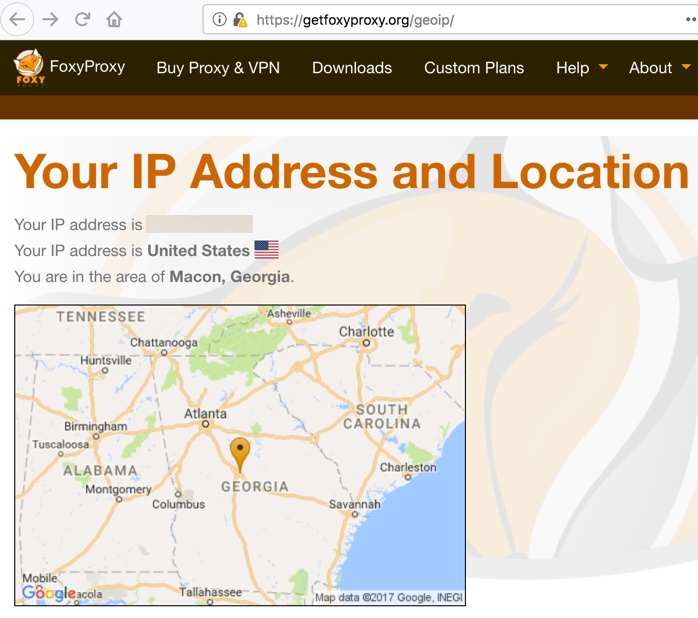Click the browser back arrow button
The width and height of the screenshot is (698, 618).
click(17, 20)
